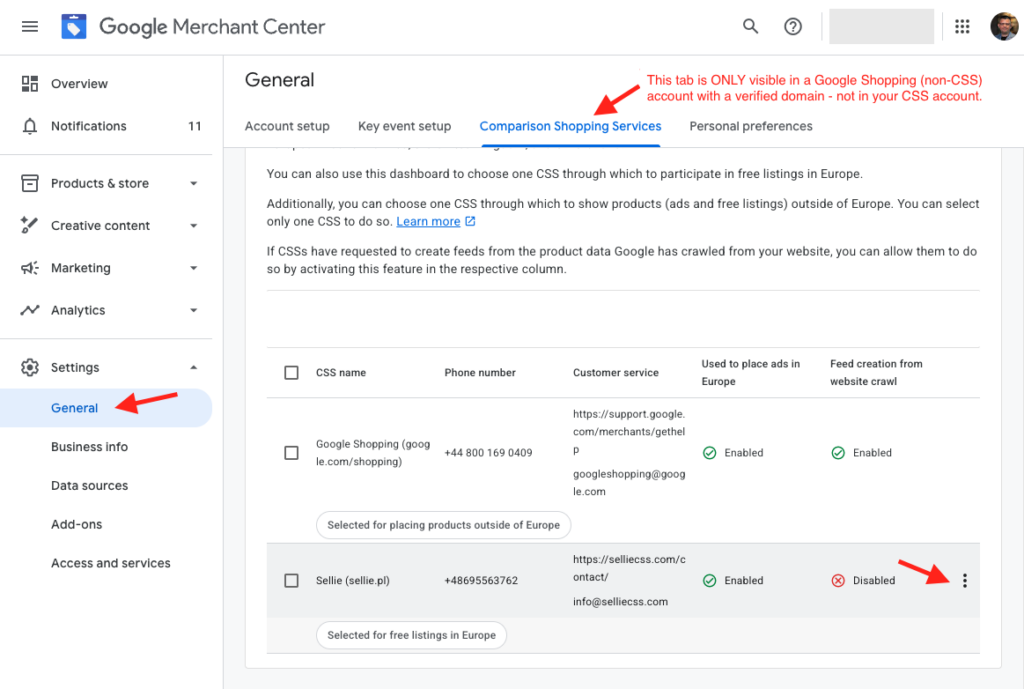Viewport: 1024px width, 689px height.
Task: Click the notifications count 11
Action: coord(195,126)
